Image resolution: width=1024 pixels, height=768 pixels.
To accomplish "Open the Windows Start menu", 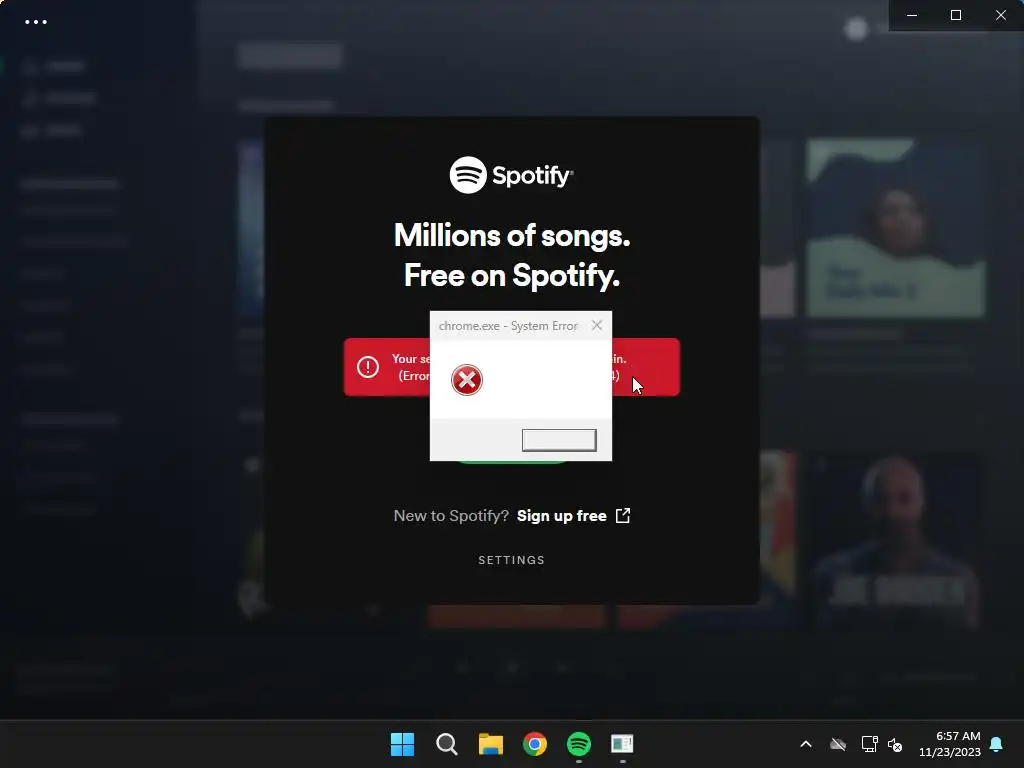I will click(402, 744).
